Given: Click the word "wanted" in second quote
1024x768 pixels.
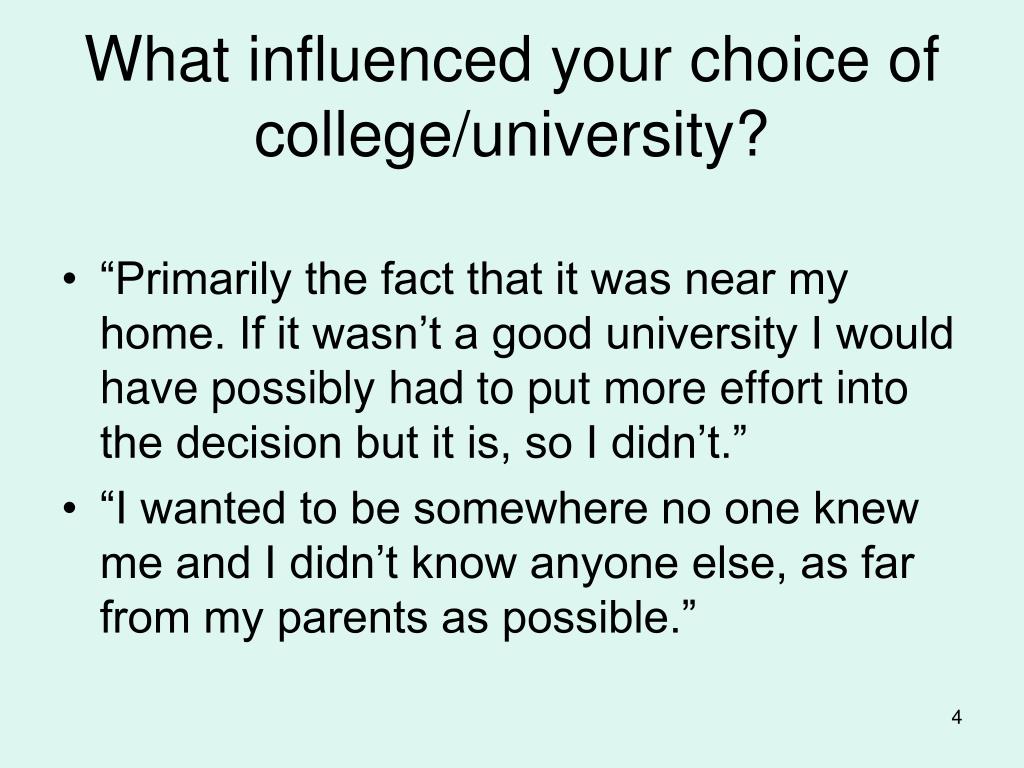Looking at the screenshot, I should [x=214, y=509].
